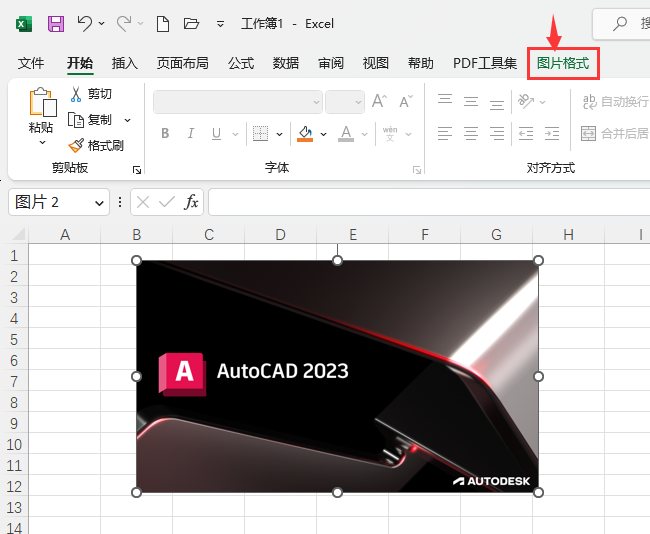Align text to vertical middle
650x534 pixels.
(x=471, y=101)
